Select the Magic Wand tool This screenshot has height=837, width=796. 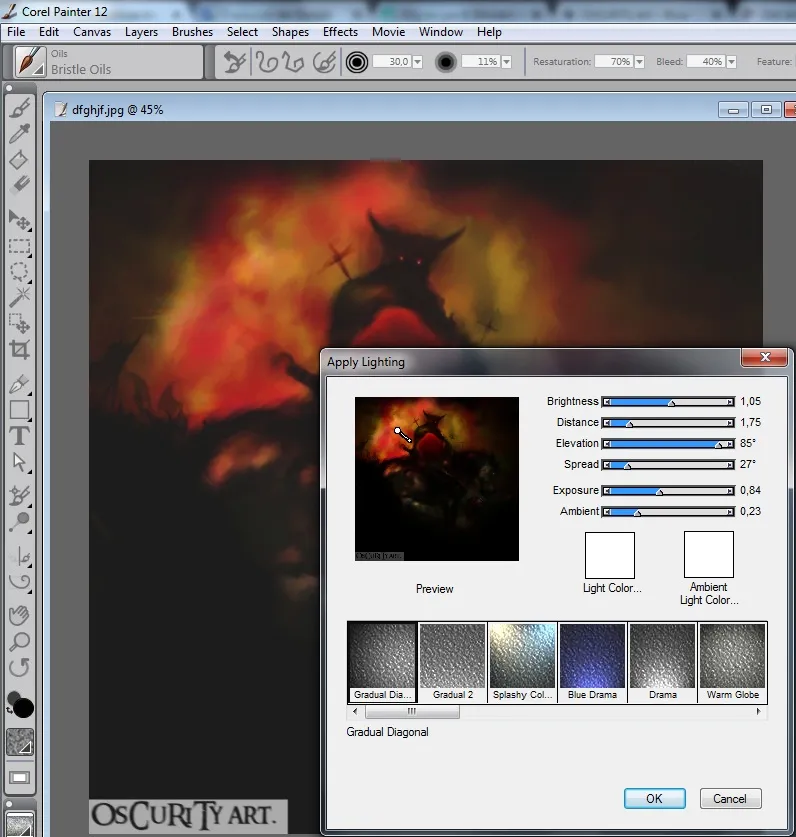pyautogui.click(x=19, y=298)
